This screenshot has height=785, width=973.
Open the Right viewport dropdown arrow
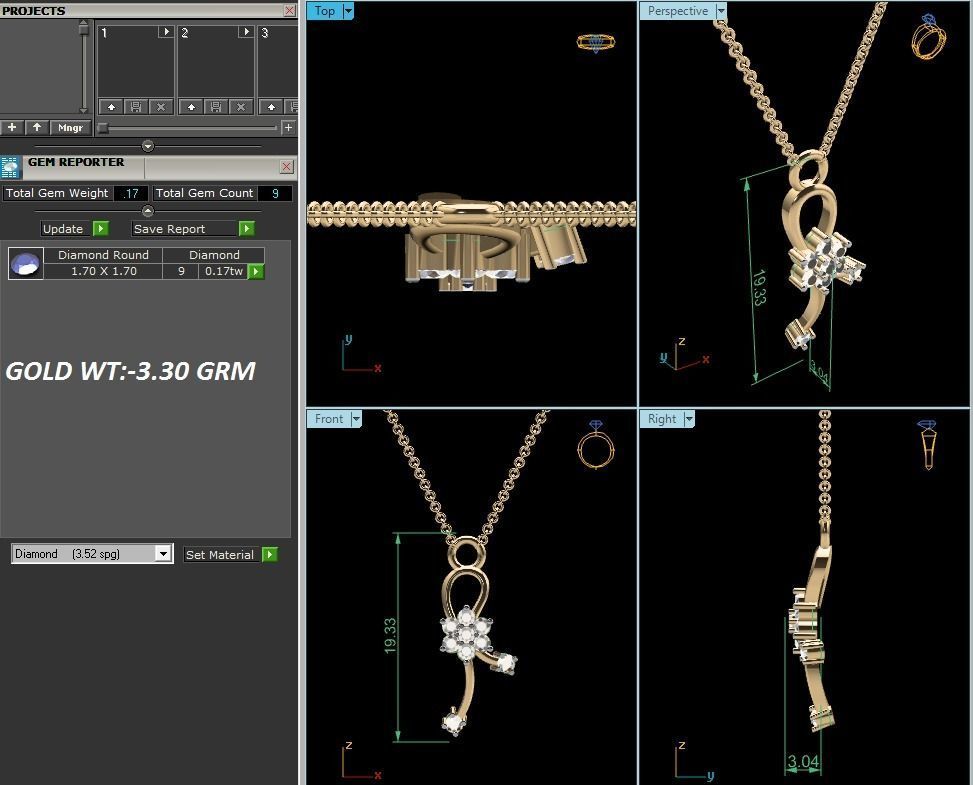pyautogui.click(x=689, y=419)
